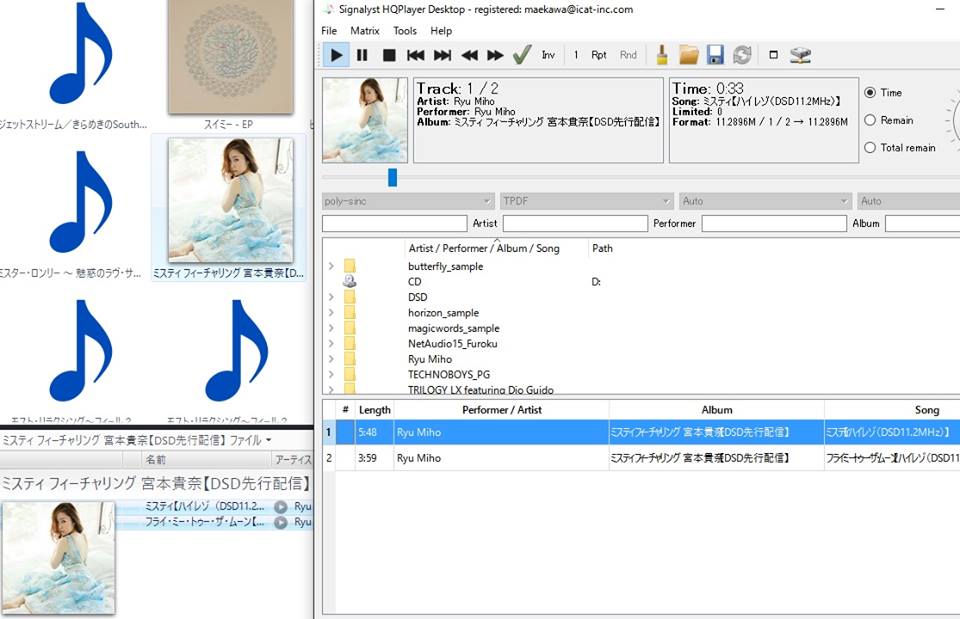Viewport: 960px width, 619px height.
Task: Expand the horizon_sample folder
Action: click(331, 312)
